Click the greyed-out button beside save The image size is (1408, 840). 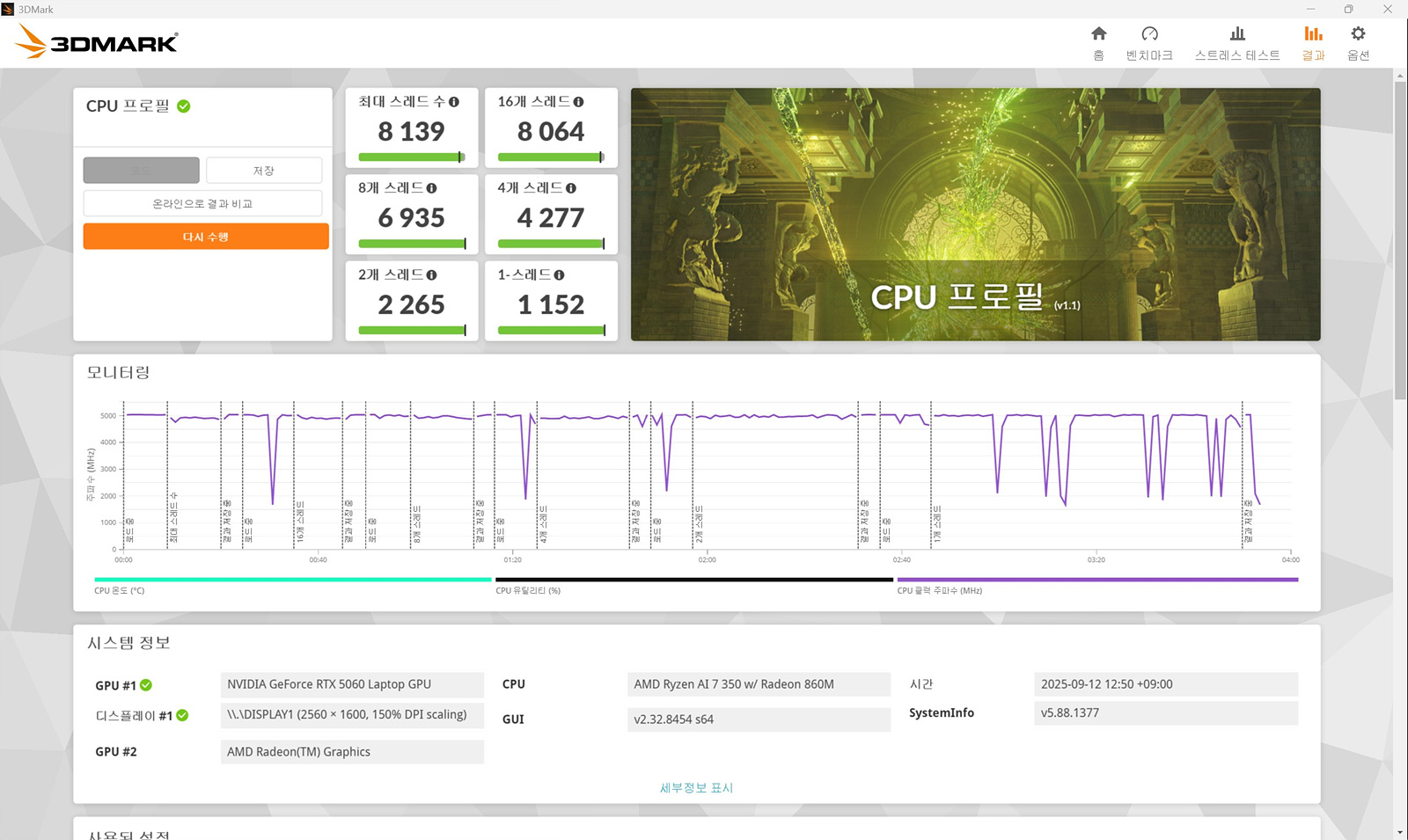[x=141, y=171]
